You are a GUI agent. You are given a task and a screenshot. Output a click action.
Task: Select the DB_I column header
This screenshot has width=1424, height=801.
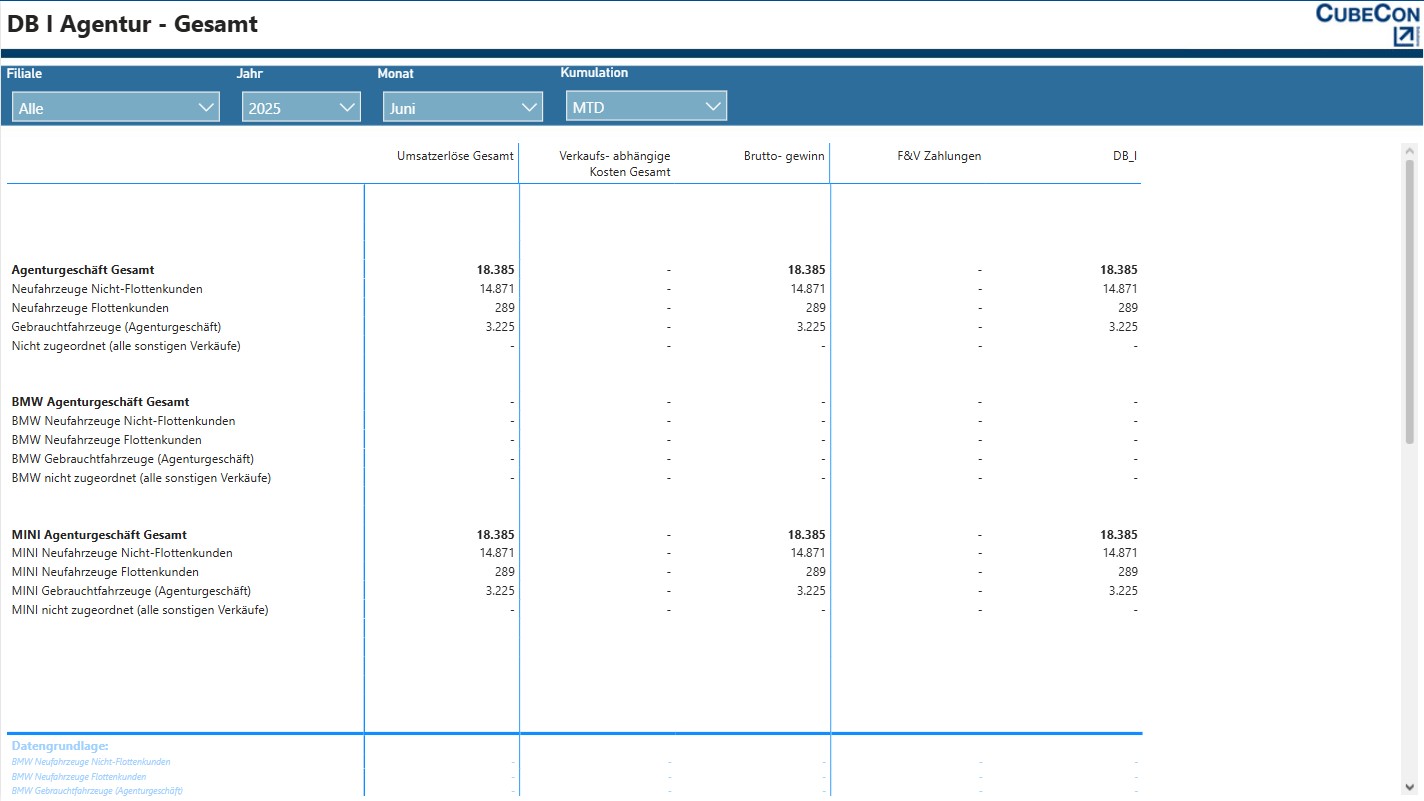tap(1124, 156)
